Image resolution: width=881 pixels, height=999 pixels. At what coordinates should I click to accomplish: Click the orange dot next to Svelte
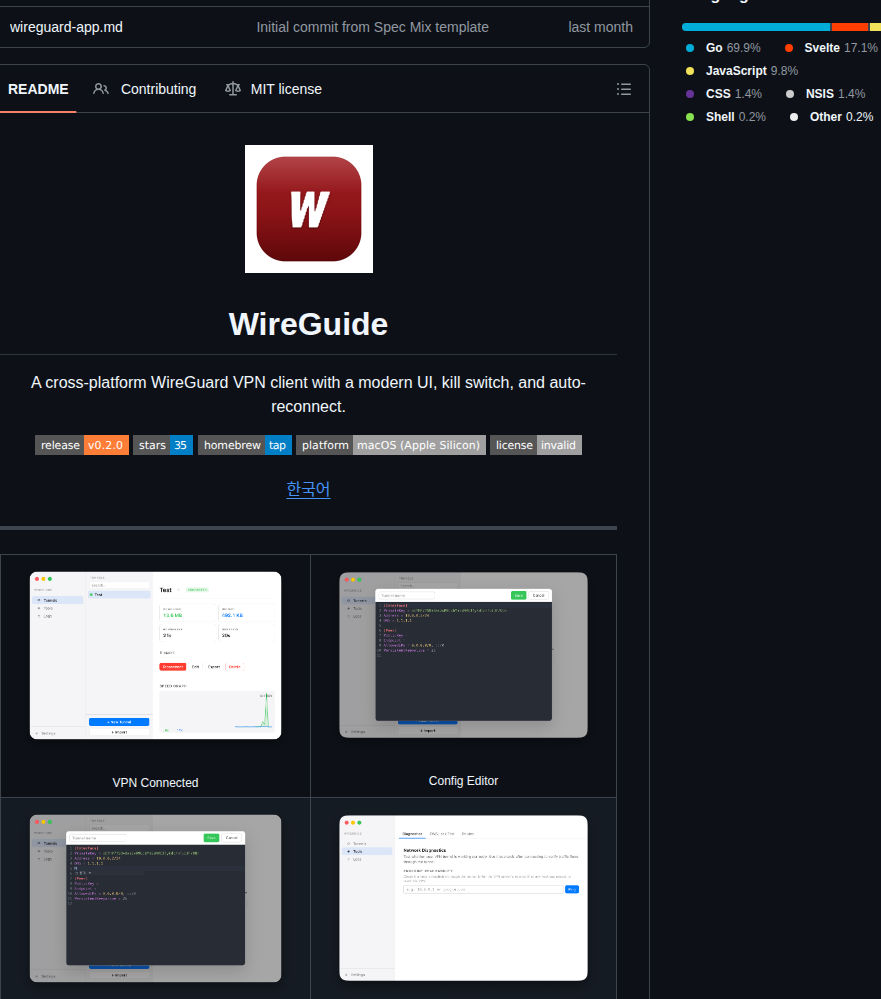click(x=789, y=48)
